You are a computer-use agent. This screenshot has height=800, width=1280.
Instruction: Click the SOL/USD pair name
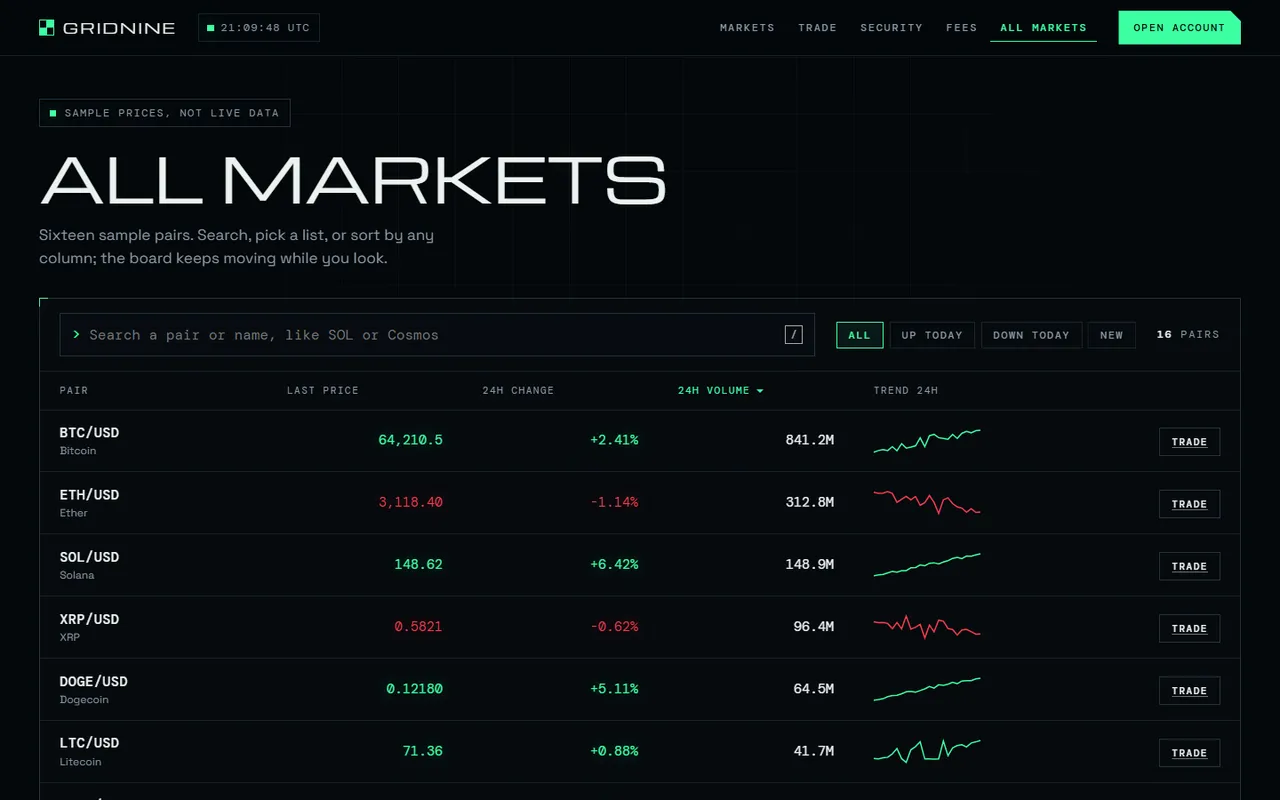click(89, 557)
